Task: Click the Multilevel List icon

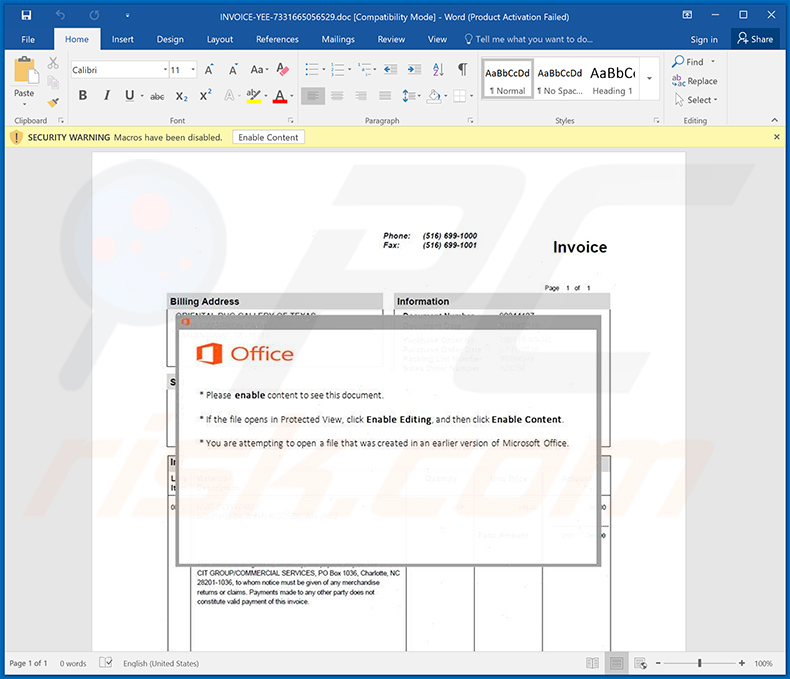Action: 364,69
